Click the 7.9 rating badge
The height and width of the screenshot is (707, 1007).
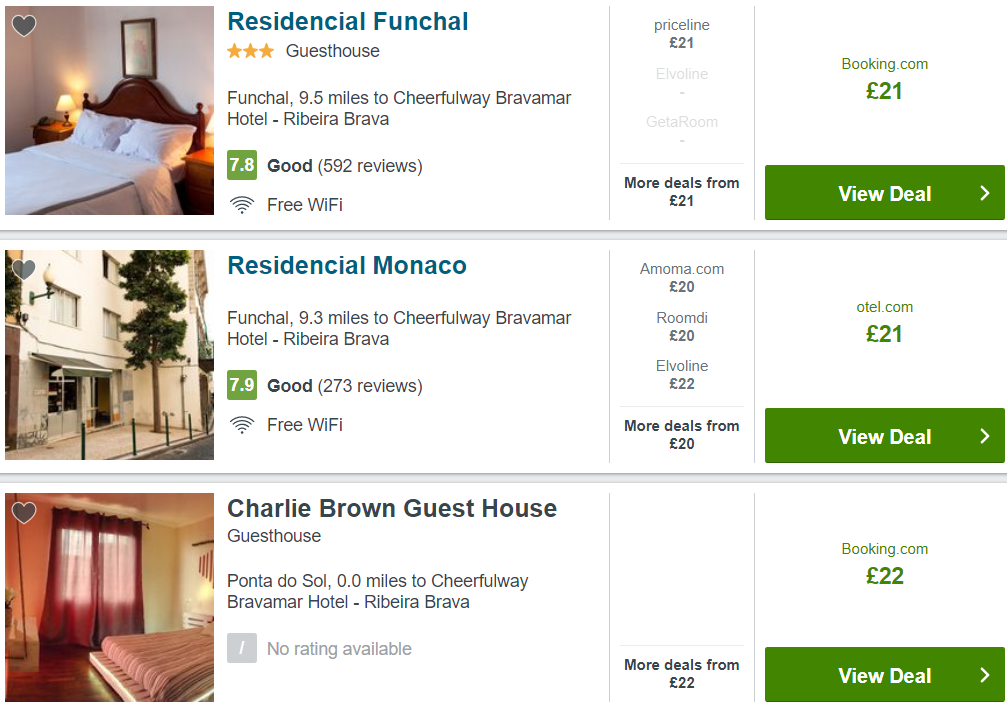click(x=242, y=385)
